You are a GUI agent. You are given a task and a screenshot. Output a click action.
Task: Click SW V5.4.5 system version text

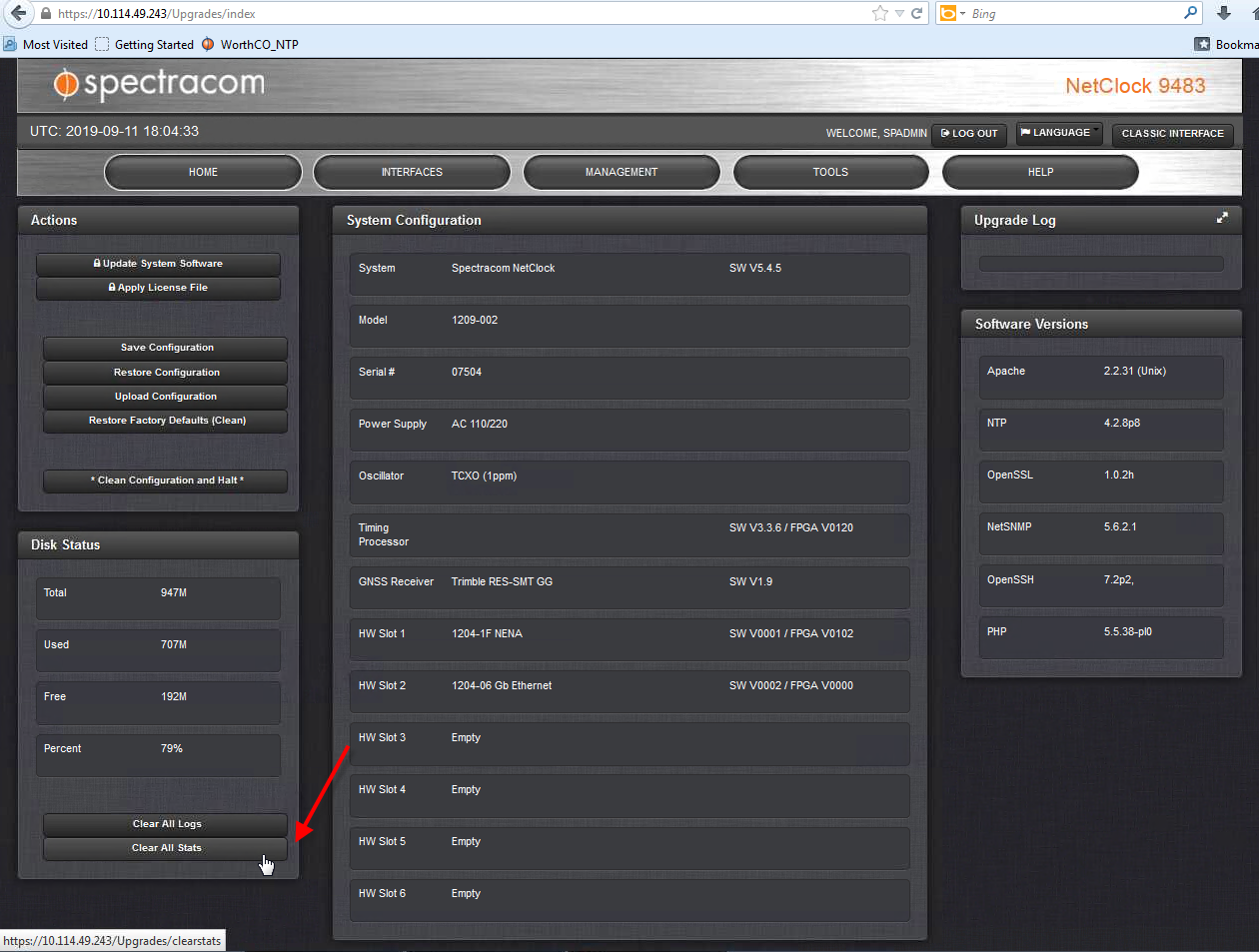pyautogui.click(x=755, y=269)
